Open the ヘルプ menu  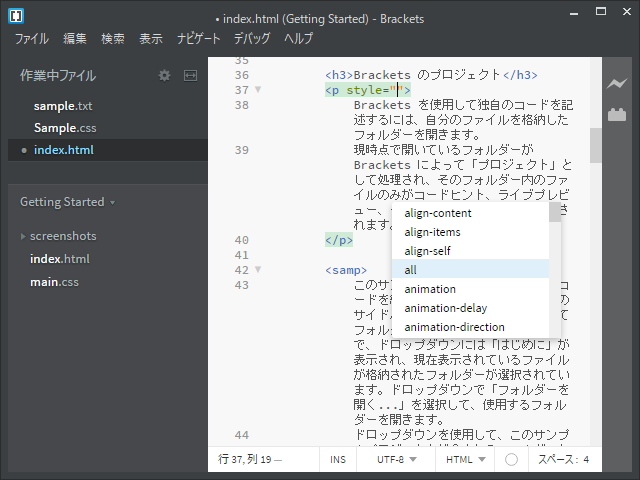(x=298, y=38)
